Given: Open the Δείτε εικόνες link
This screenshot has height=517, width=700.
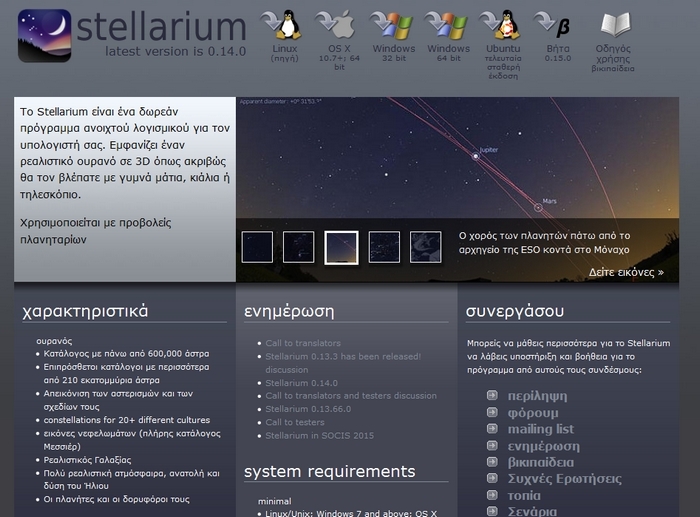Looking at the screenshot, I should click(626, 272).
